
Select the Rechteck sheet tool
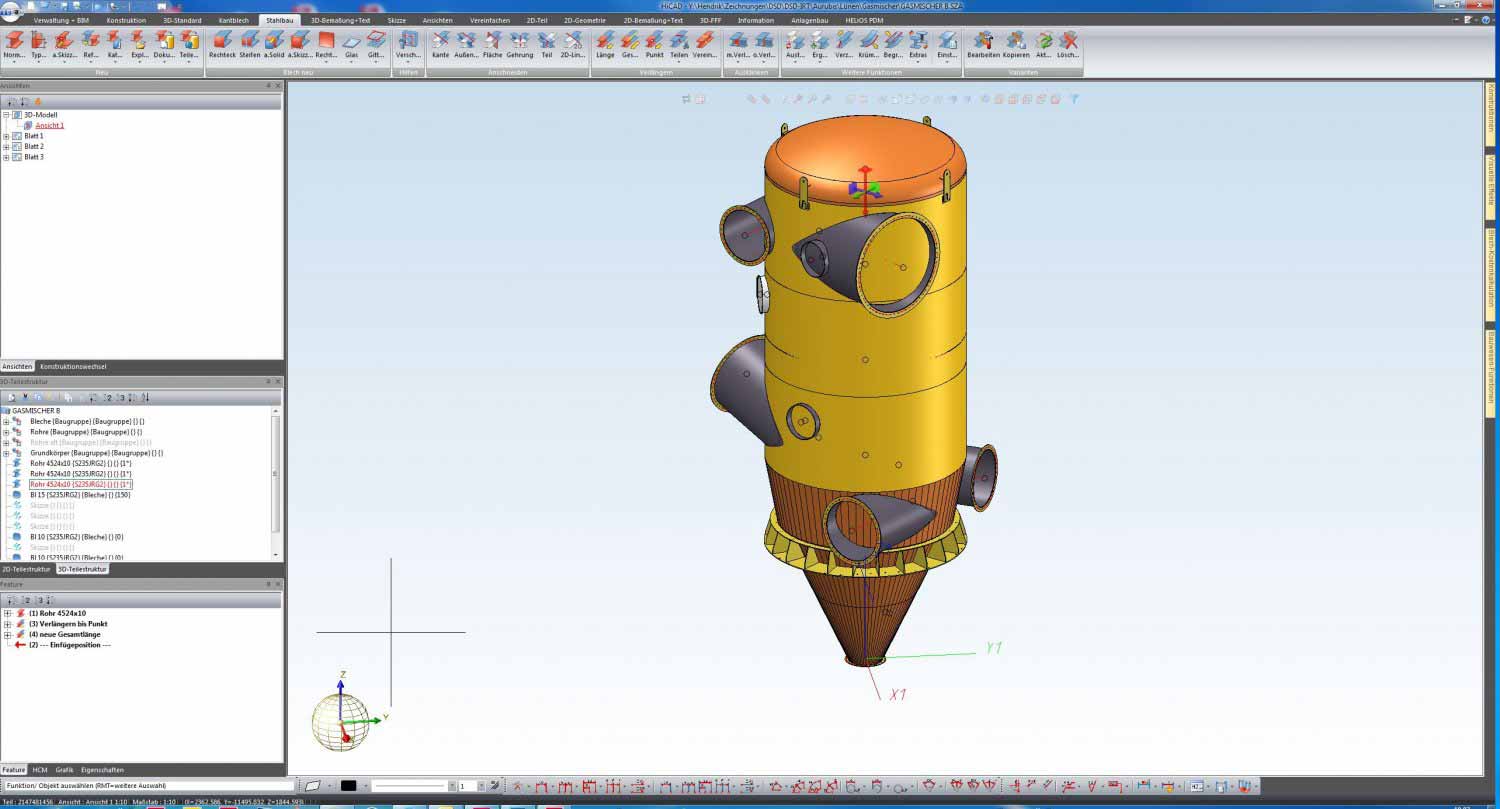click(x=222, y=45)
